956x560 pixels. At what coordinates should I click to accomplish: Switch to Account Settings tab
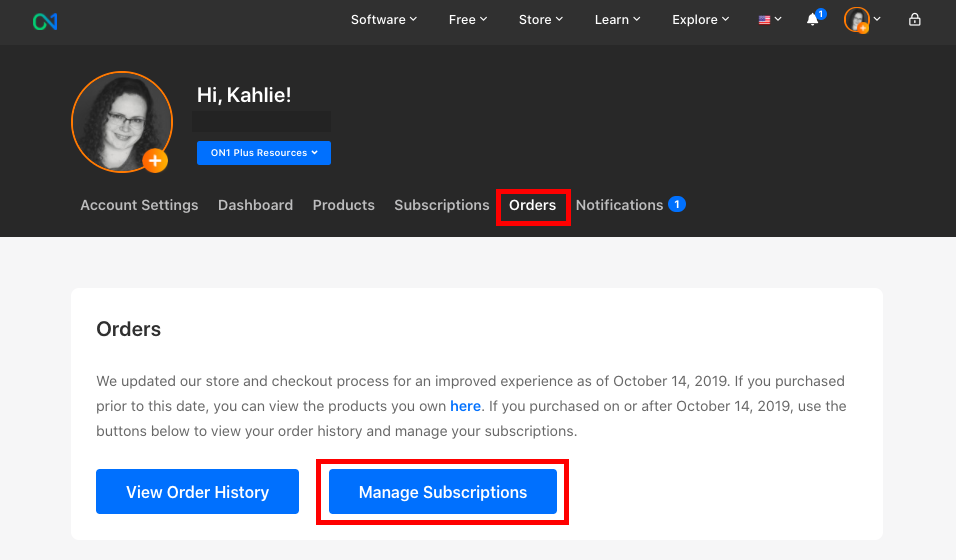(x=139, y=205)
